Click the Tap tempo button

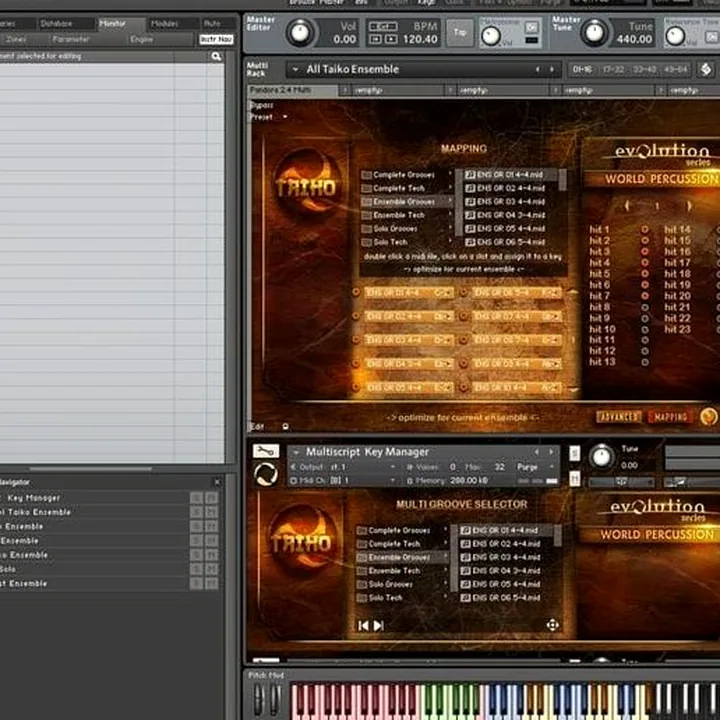(460, 32)
